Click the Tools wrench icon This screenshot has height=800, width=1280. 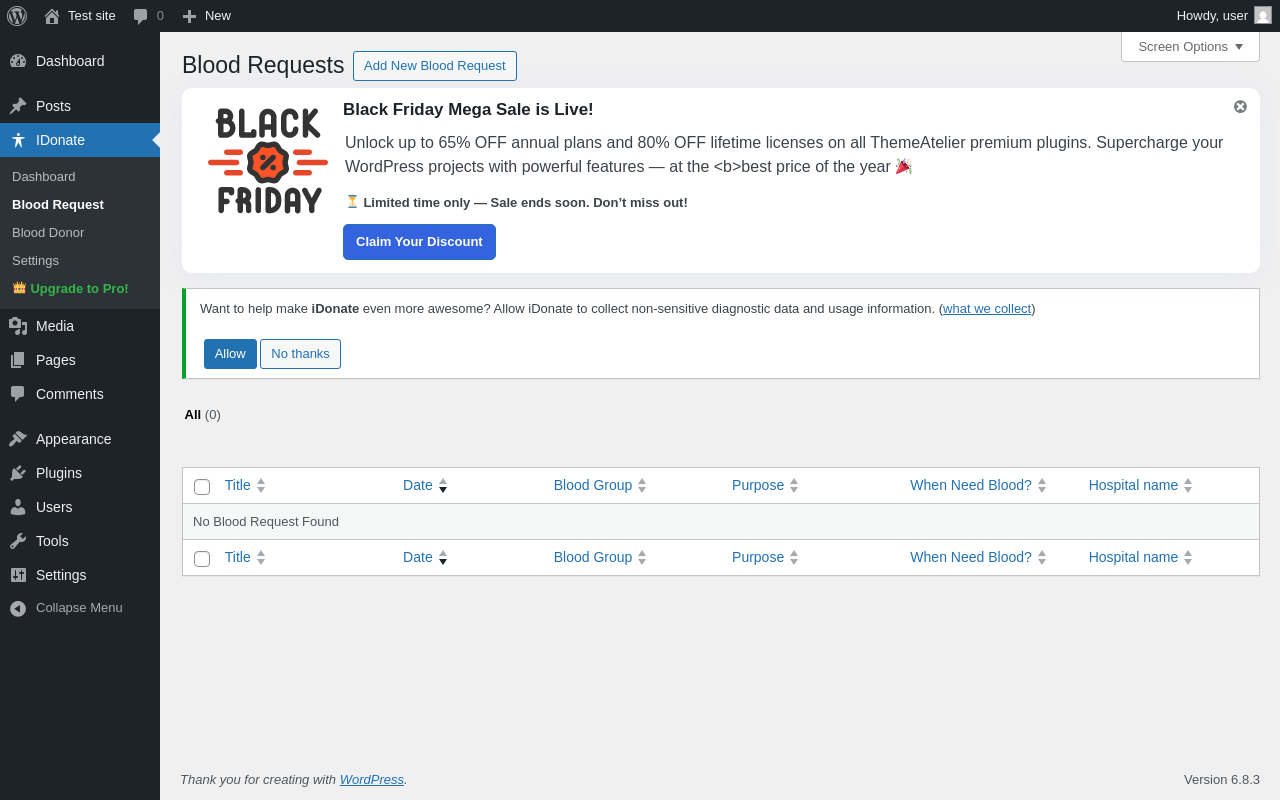coord(18,541)
